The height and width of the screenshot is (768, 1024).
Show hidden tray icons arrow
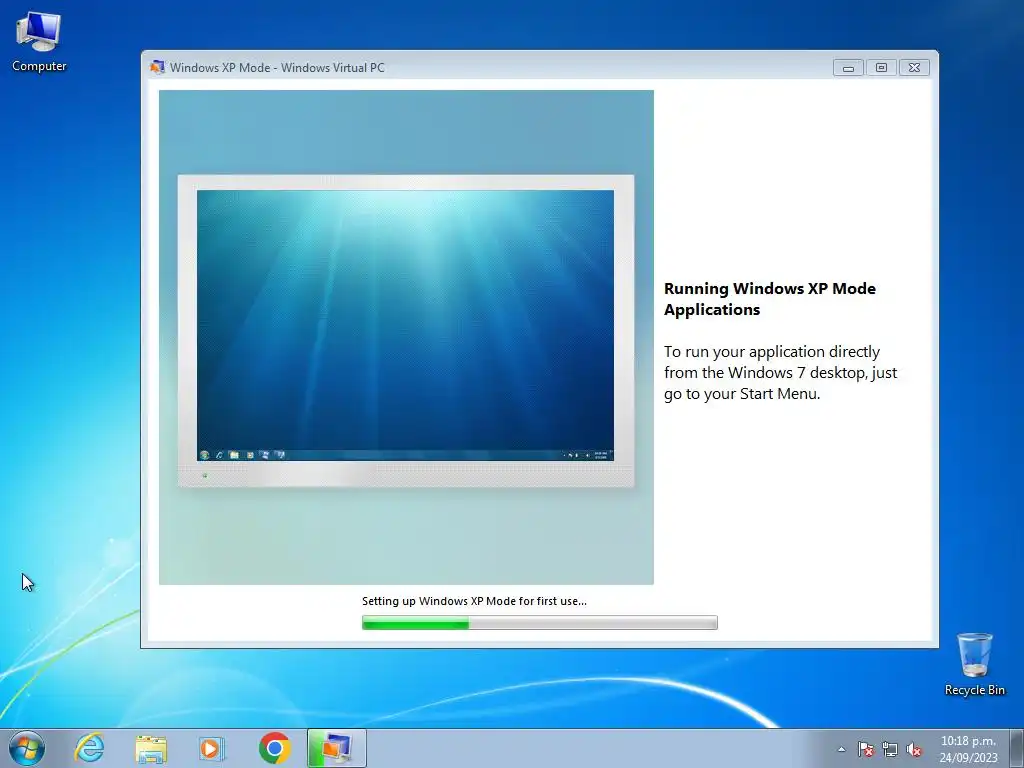[841, 749]
